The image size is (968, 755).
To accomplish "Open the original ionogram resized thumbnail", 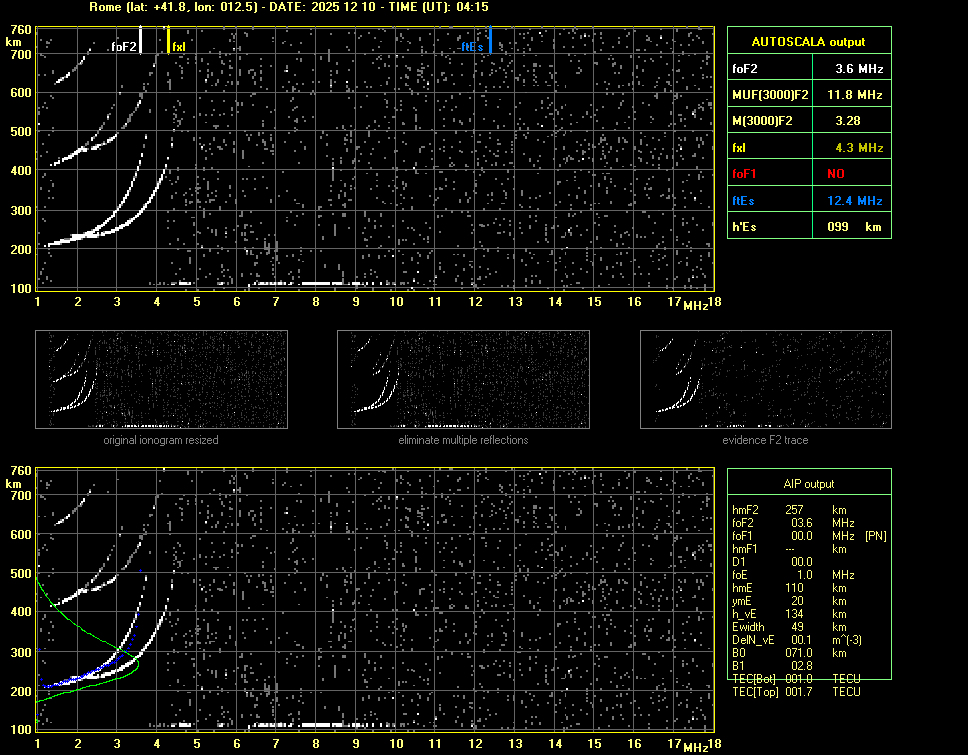I will [161, 380].
